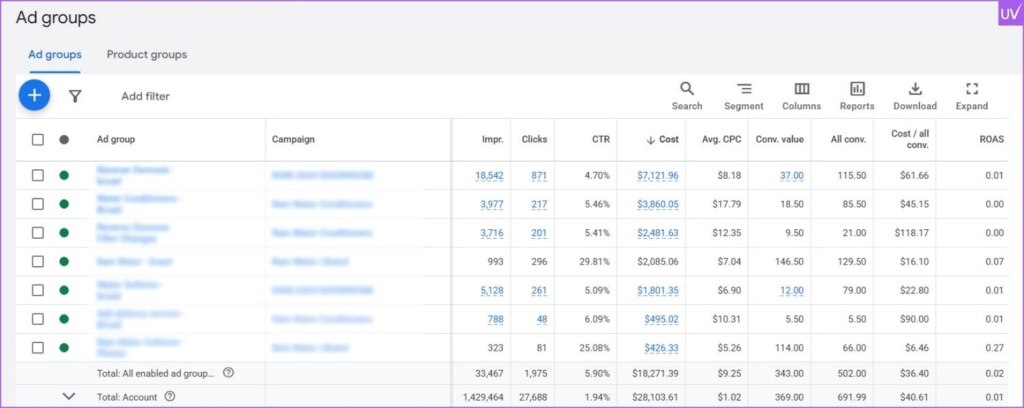Open the Columns modifier
Screen dimensions: 1024x408
coord(801,96)
